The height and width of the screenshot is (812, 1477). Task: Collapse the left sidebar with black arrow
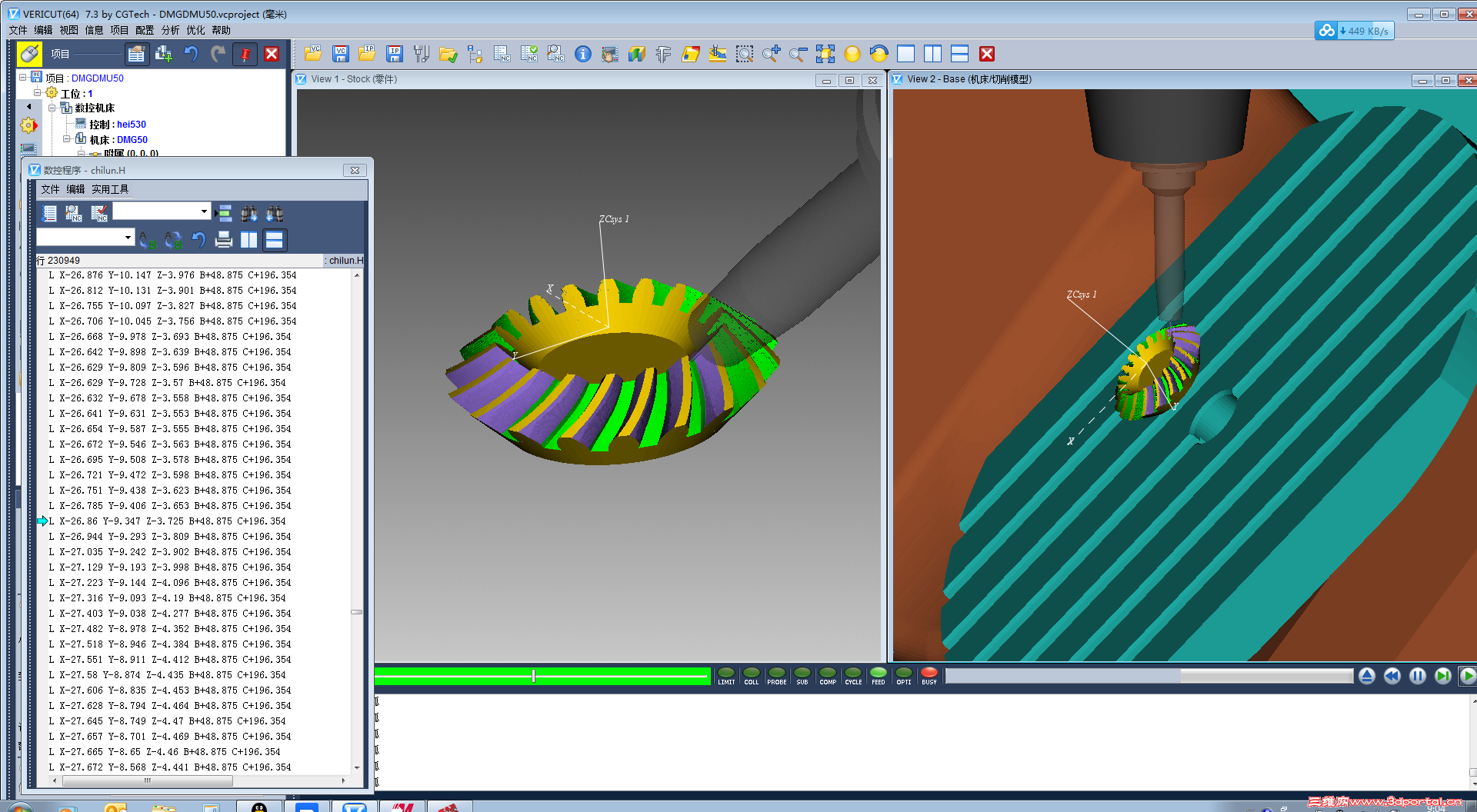[x=28, y=107]
